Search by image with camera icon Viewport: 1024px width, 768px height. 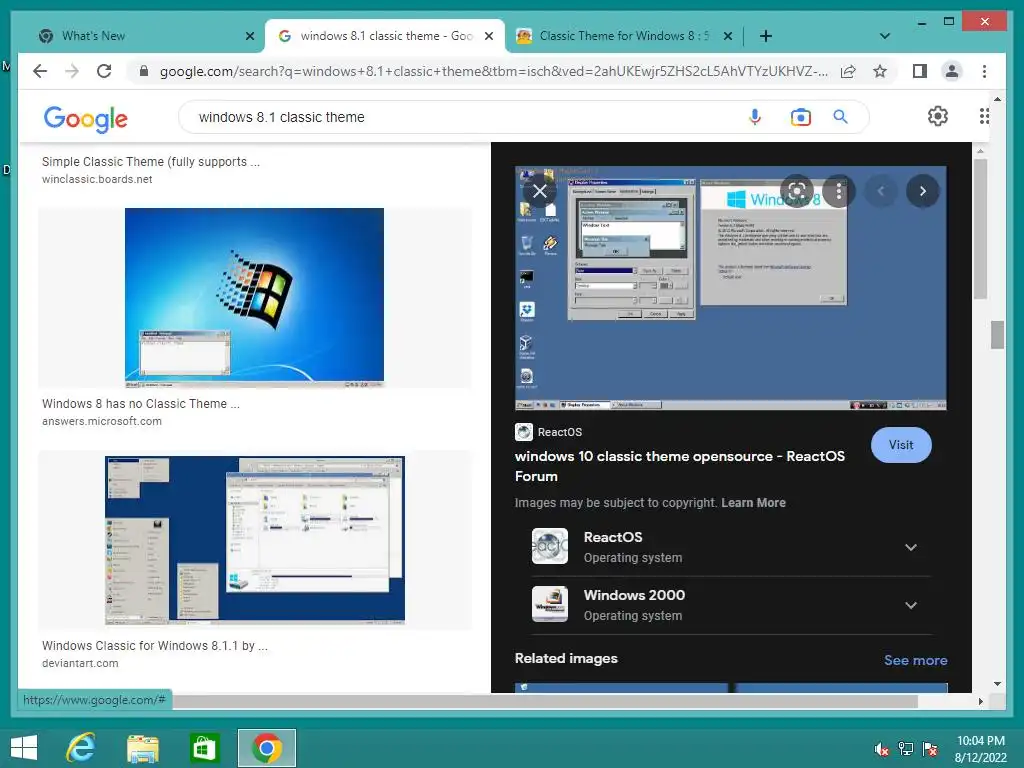click(801, 117)
